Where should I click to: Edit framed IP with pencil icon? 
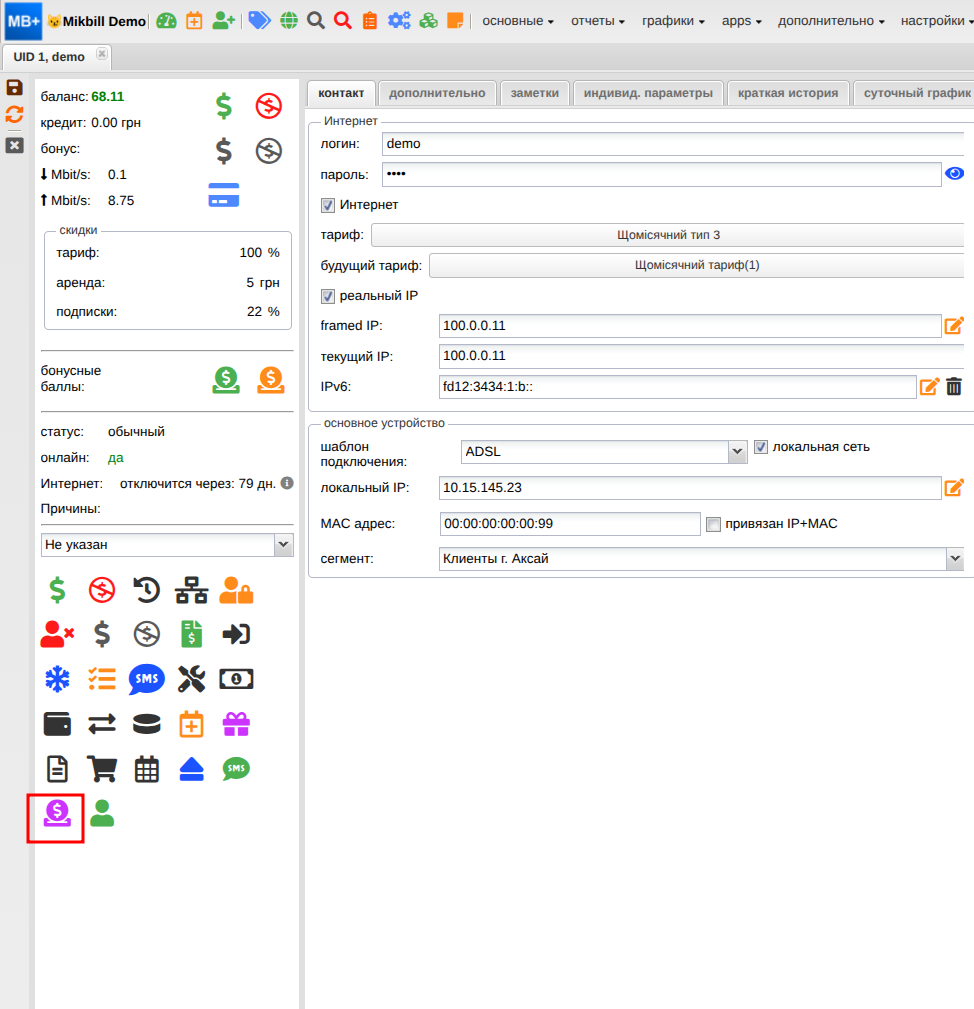click(x=954, y=326)
